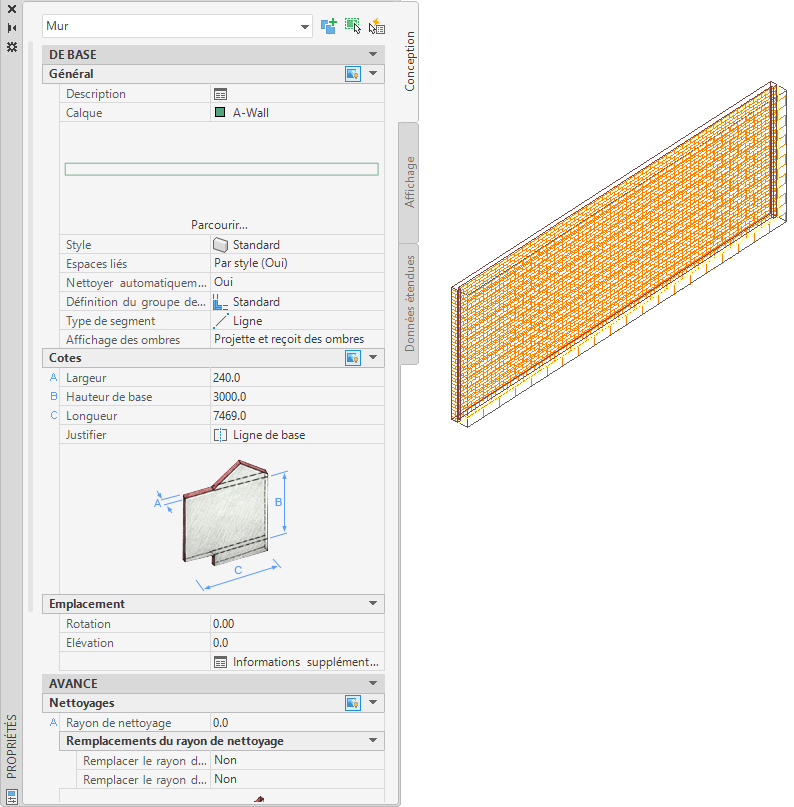Image resolution: width=794 pixels, height=807 pixels.
Task: Collapse the DE BASE section
Action: pos(373,54)
